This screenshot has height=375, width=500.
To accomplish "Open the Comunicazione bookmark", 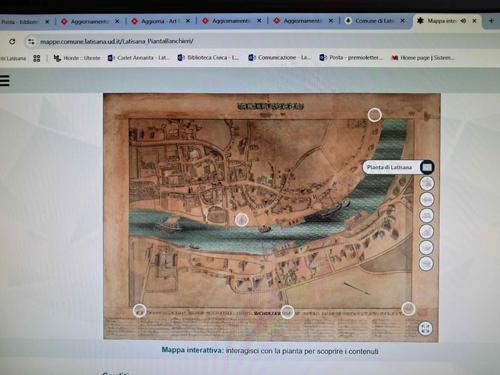I will click(x=279, y=57).
